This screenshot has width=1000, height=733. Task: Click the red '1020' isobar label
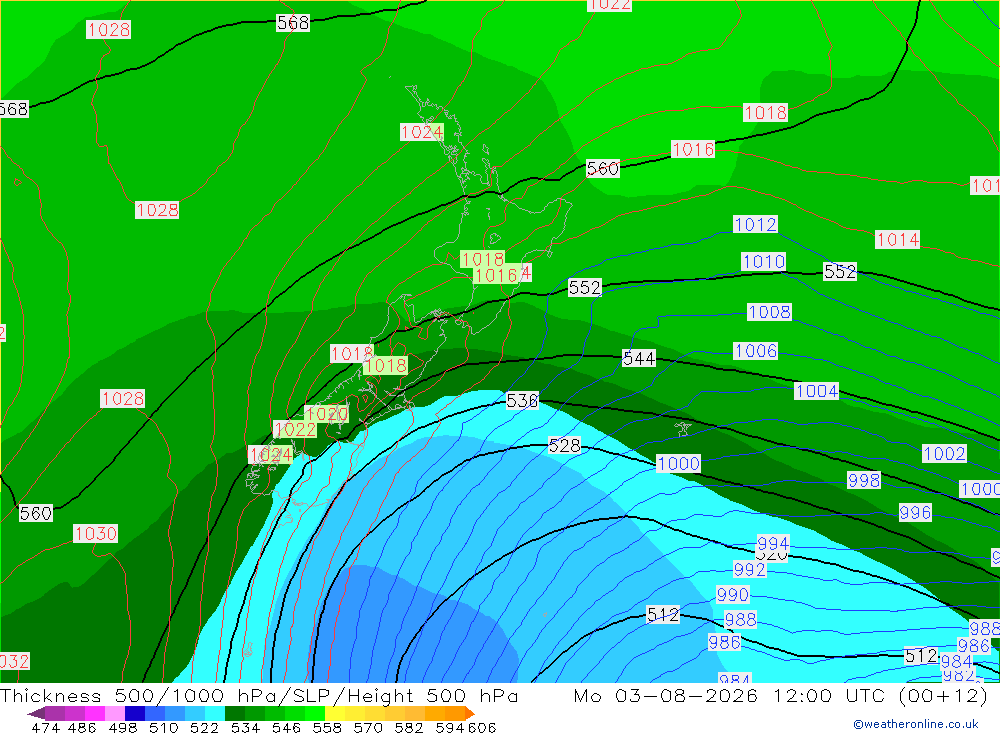pos(327,414)
